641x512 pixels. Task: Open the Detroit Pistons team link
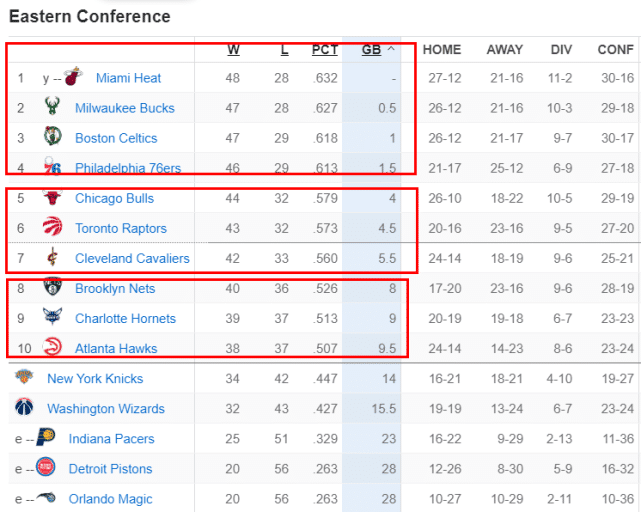pyautogui.click(x=110, y=469)
